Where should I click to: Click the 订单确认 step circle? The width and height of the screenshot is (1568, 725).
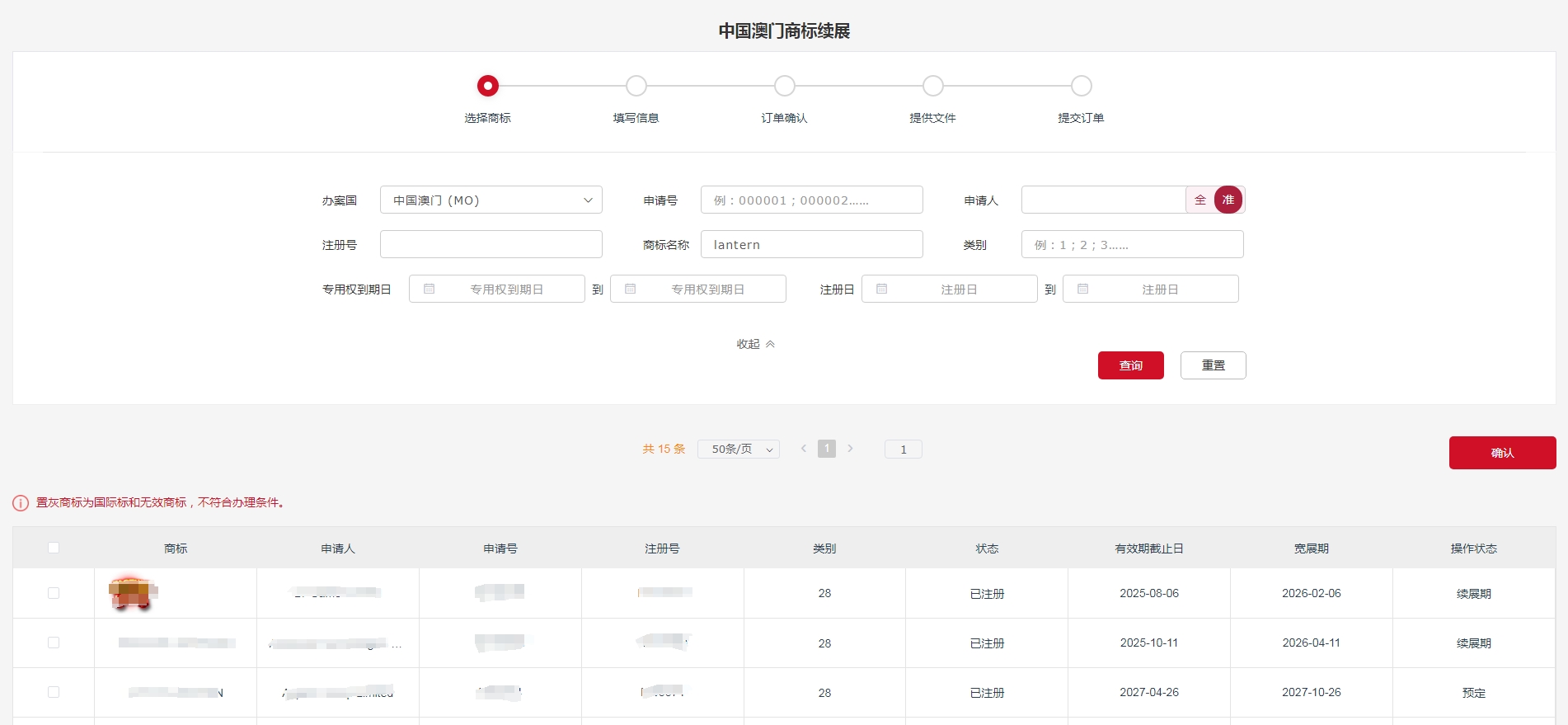point(785,86)
